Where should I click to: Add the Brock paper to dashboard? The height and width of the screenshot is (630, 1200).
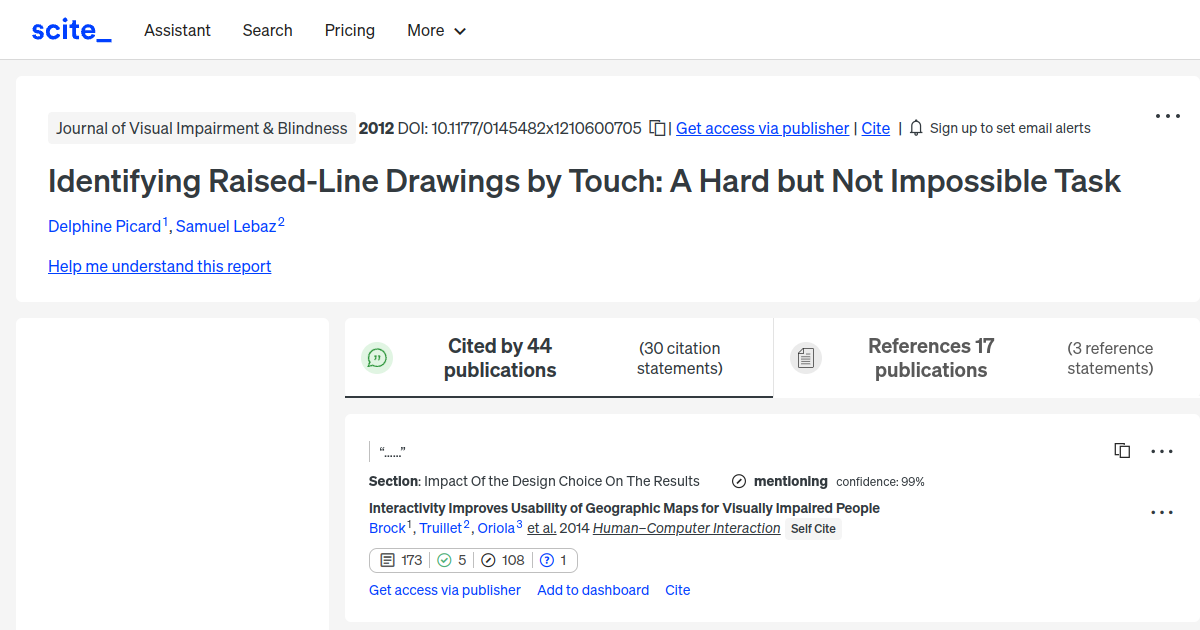[593, 590]
